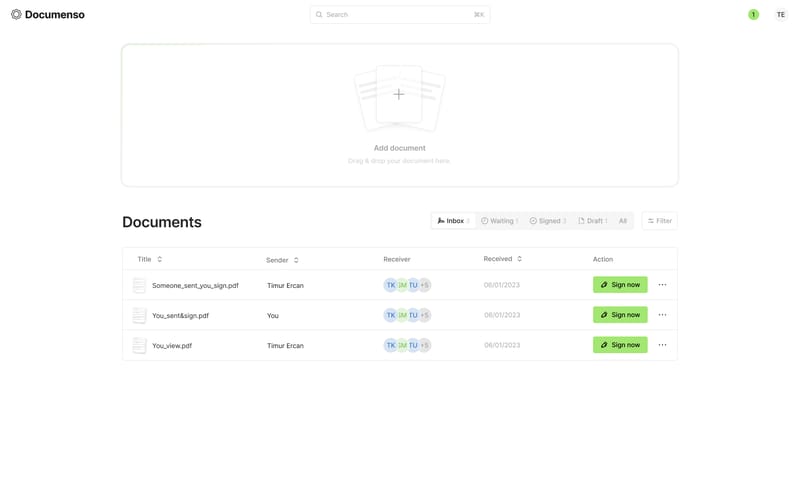
Task: Focus the Search input field
Action: click(x=399, y=15)
